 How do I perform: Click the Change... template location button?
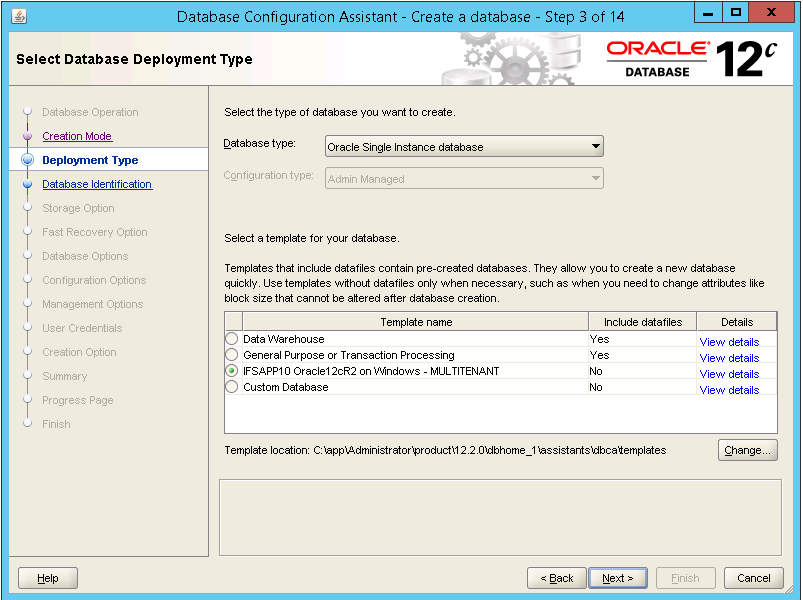coord(747,450)
